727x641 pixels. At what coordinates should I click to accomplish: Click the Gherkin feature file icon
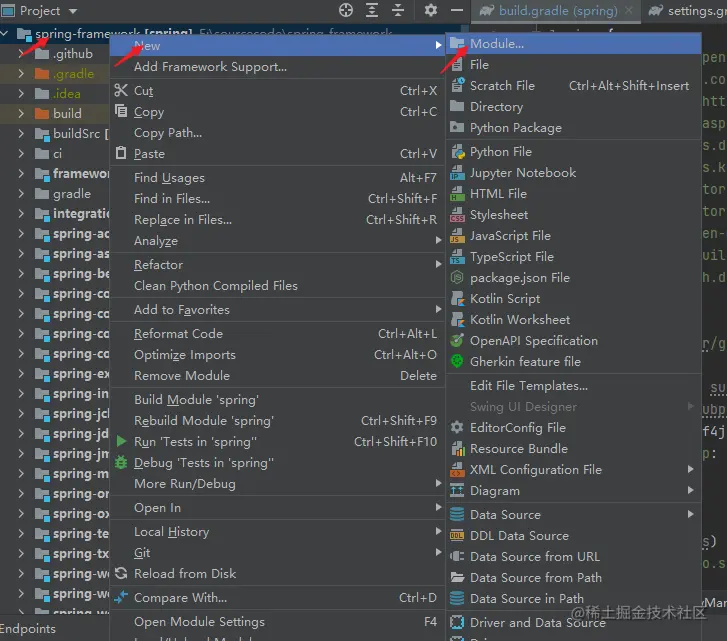point(457,361)
